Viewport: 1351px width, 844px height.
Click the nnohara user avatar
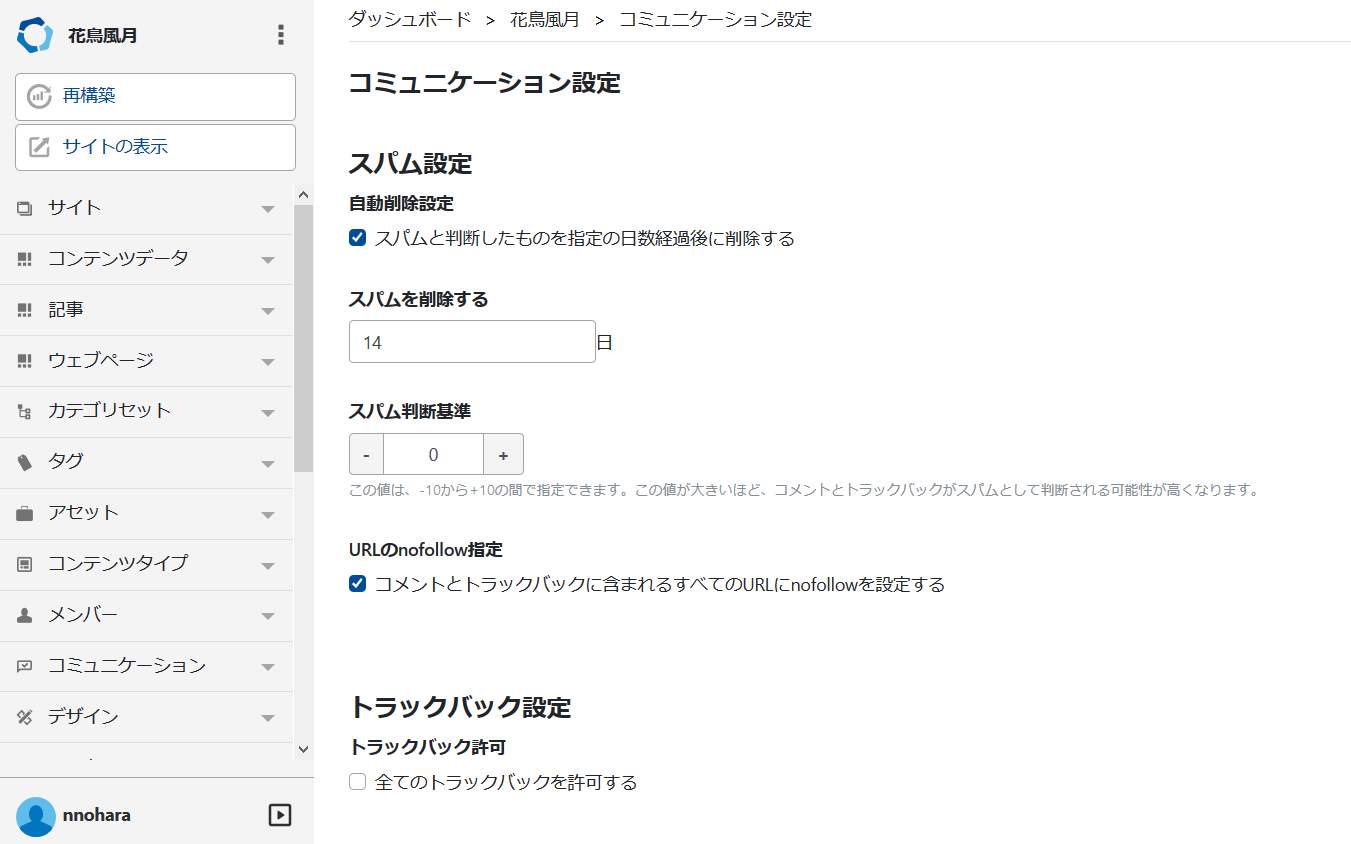point(36,816)
